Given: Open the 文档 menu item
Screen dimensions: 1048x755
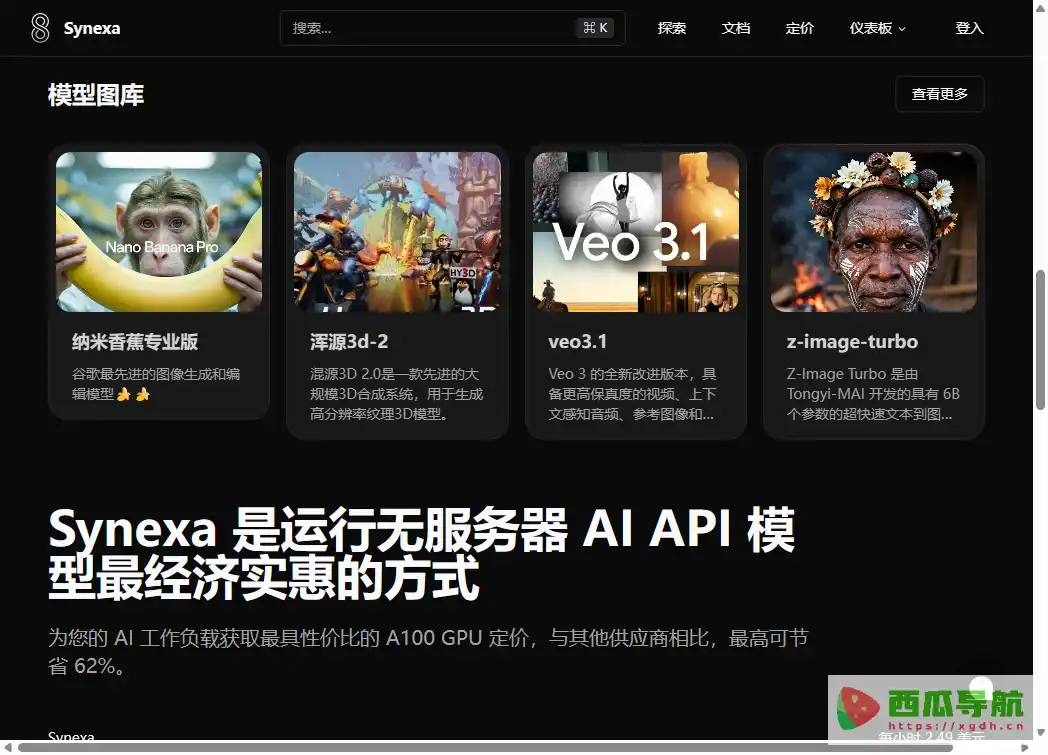Looking at the screenshot, I should tap(736, 28).
